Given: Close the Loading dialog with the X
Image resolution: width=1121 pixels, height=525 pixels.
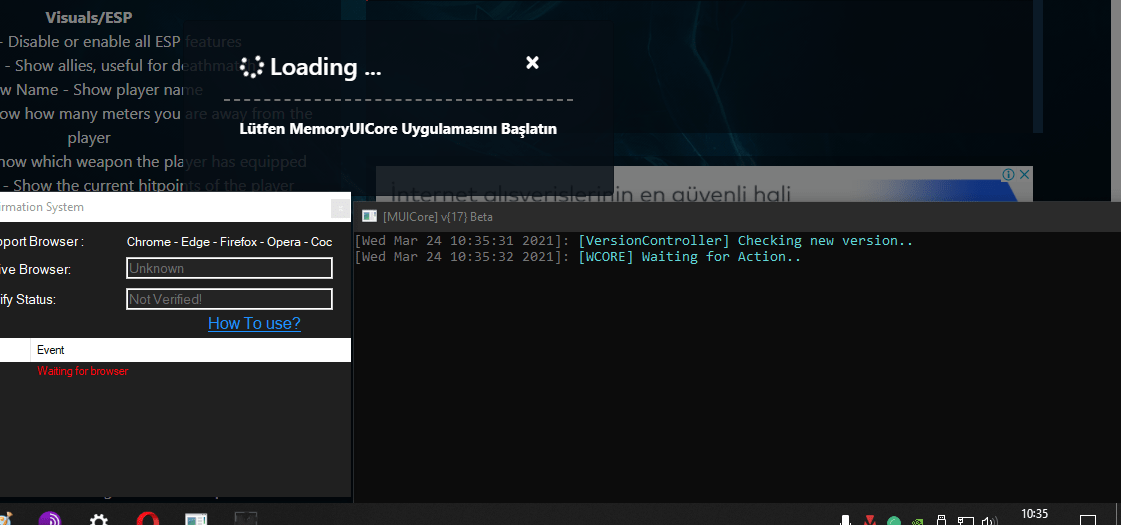Looking at the screenshot, I should [x=532, y=63].
